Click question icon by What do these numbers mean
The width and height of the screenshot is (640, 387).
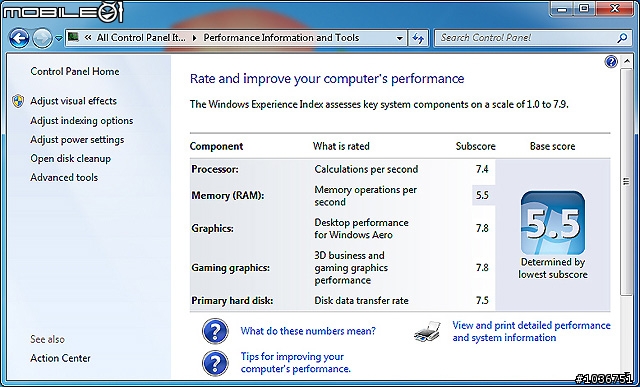215,331
